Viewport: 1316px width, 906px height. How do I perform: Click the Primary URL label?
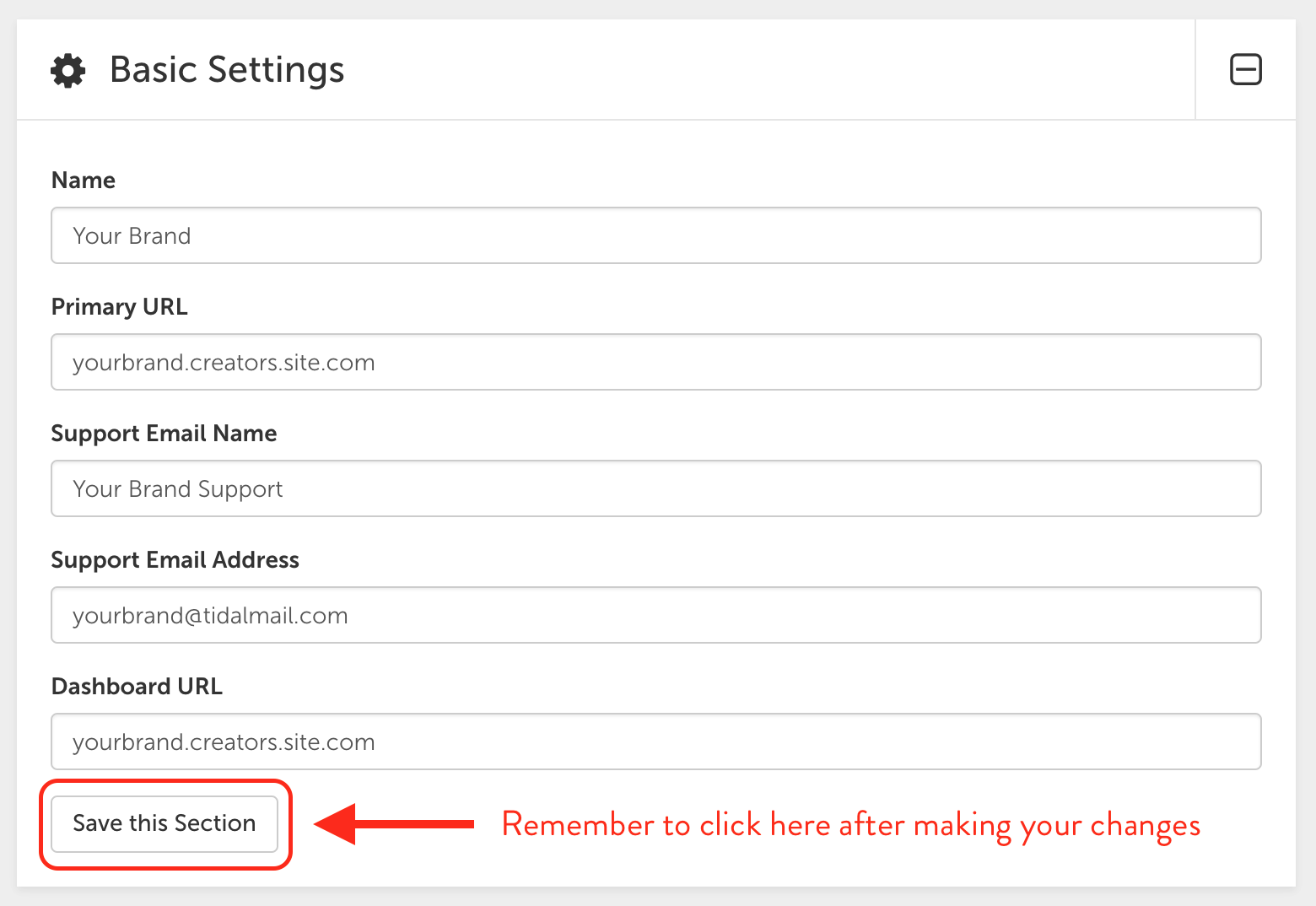click(x=120, y=307)
